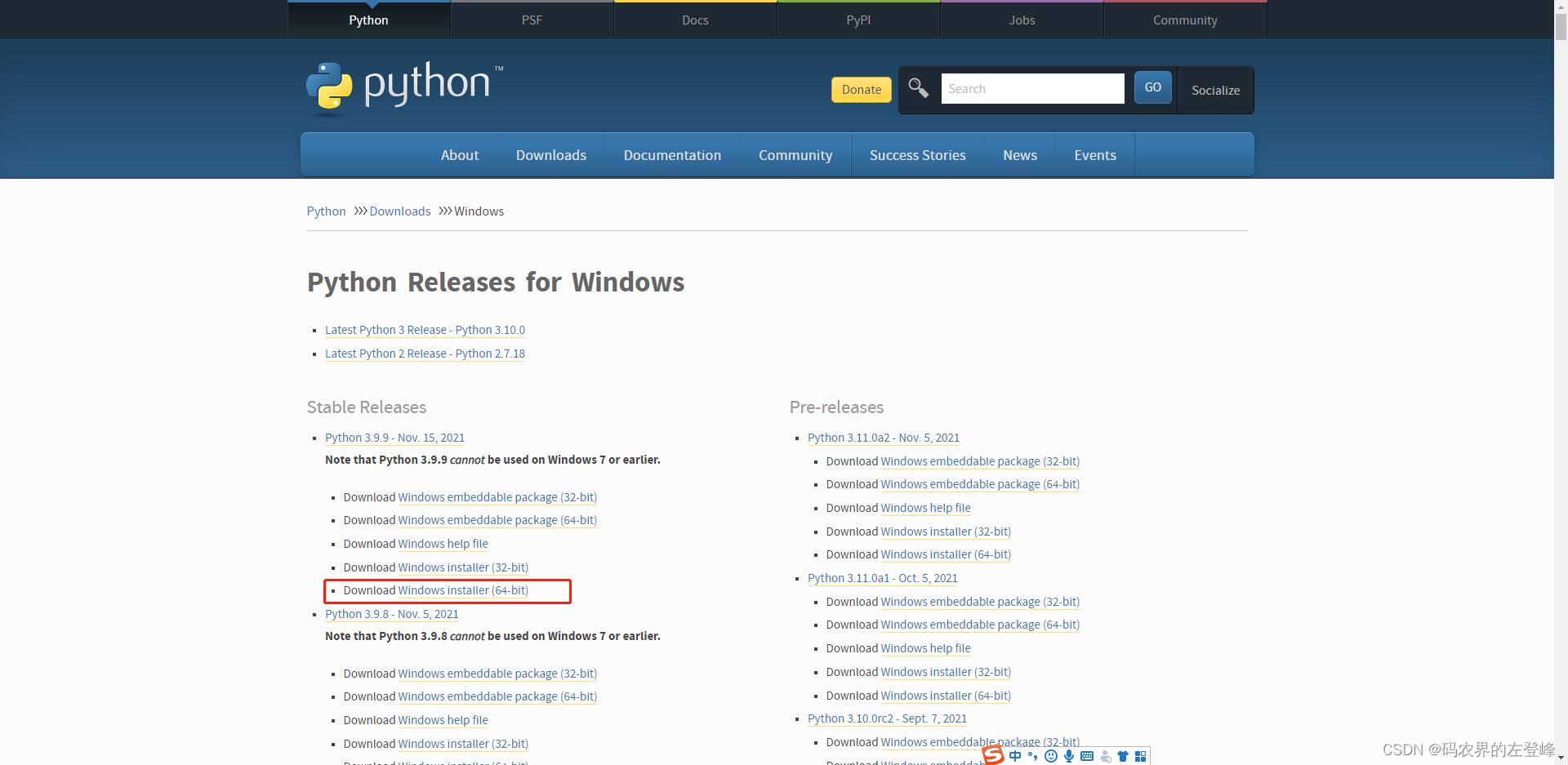Download Python 3.11.0a1 embeddable package (32-bit)

[980, 602]
